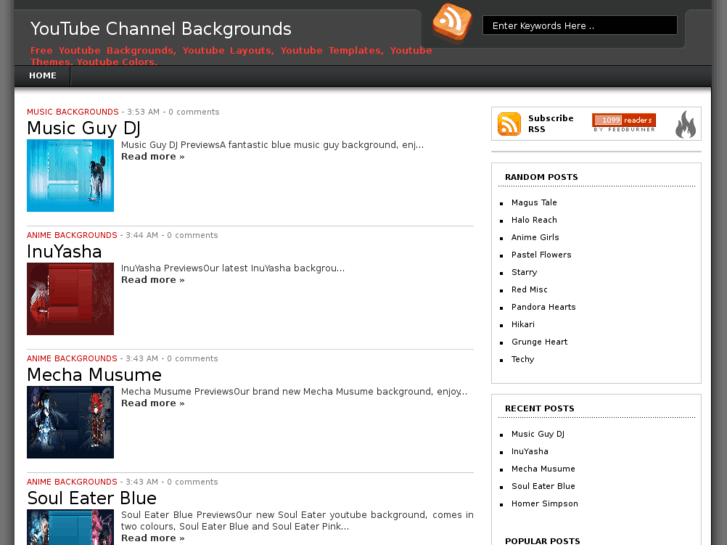
Task: Open Mecha Musume in Recent Posts
Action: tap(543, 469)
